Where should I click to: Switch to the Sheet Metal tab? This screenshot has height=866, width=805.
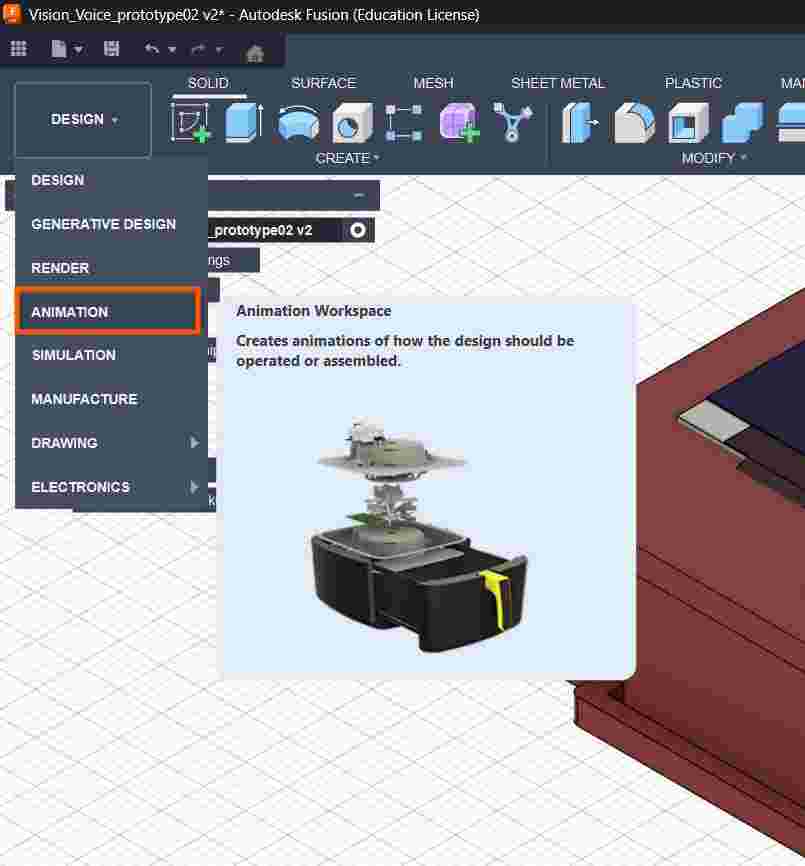pos(558,83)
